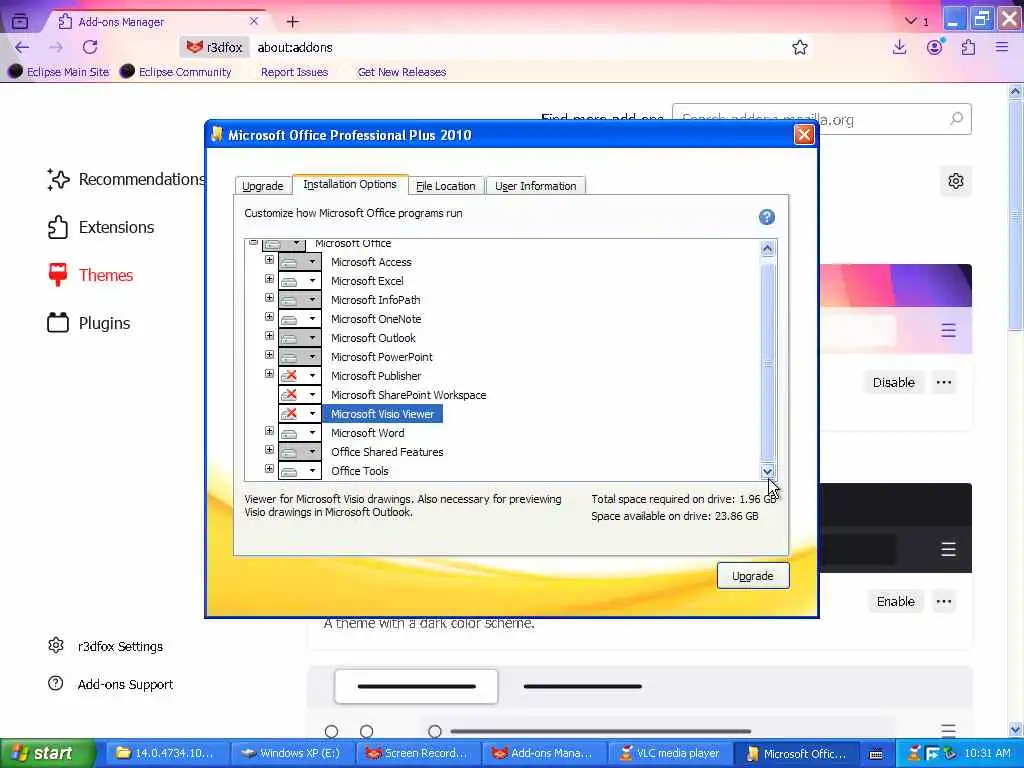Click the Upgrade button in Office installer

coord(753,576)
